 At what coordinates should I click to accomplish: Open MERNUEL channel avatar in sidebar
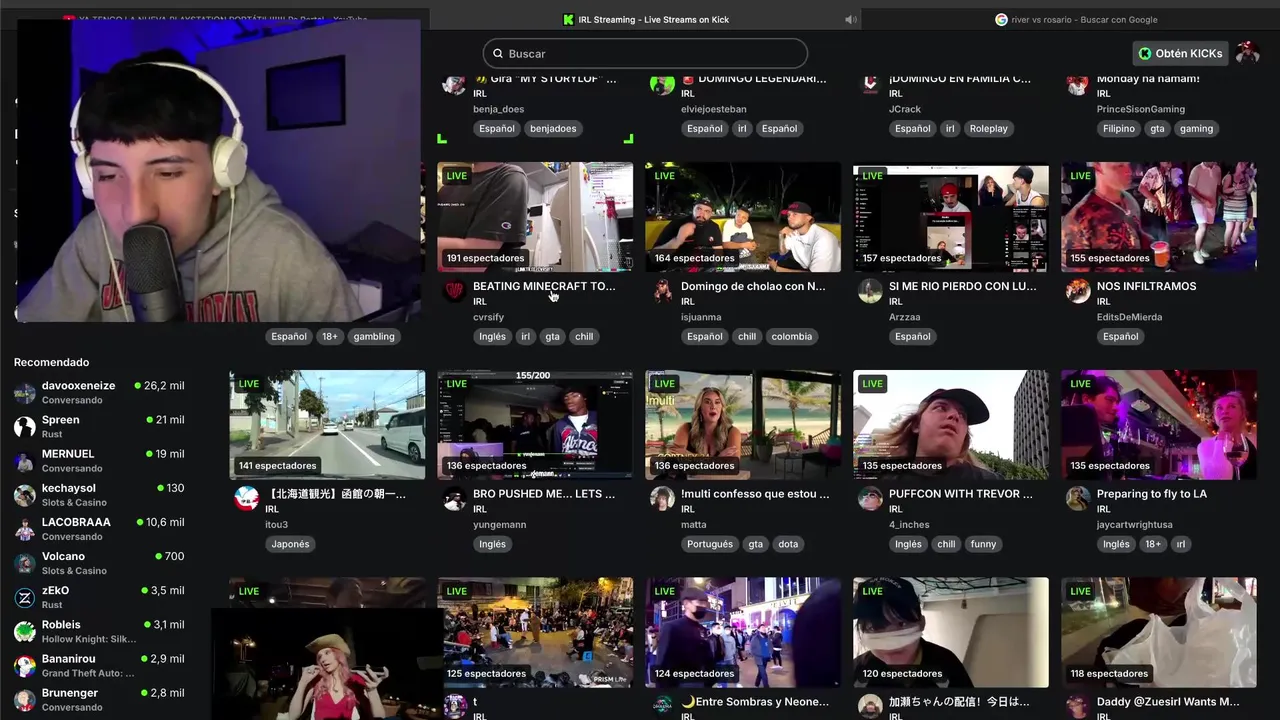click(x=25, y=461)
